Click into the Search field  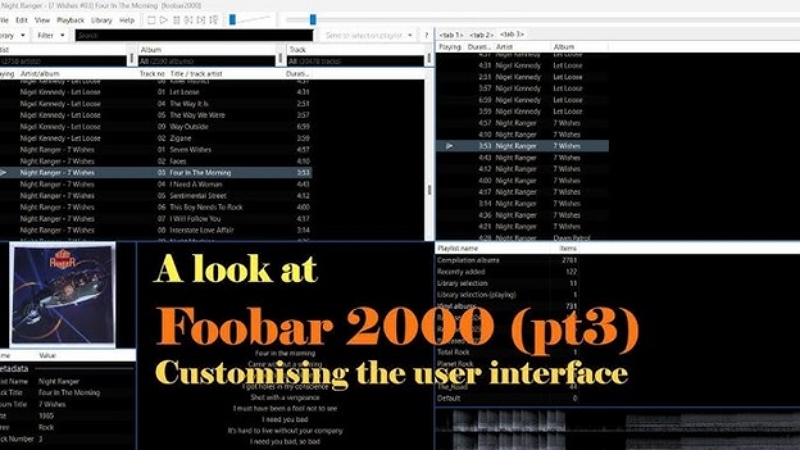(x=194, y=35)
